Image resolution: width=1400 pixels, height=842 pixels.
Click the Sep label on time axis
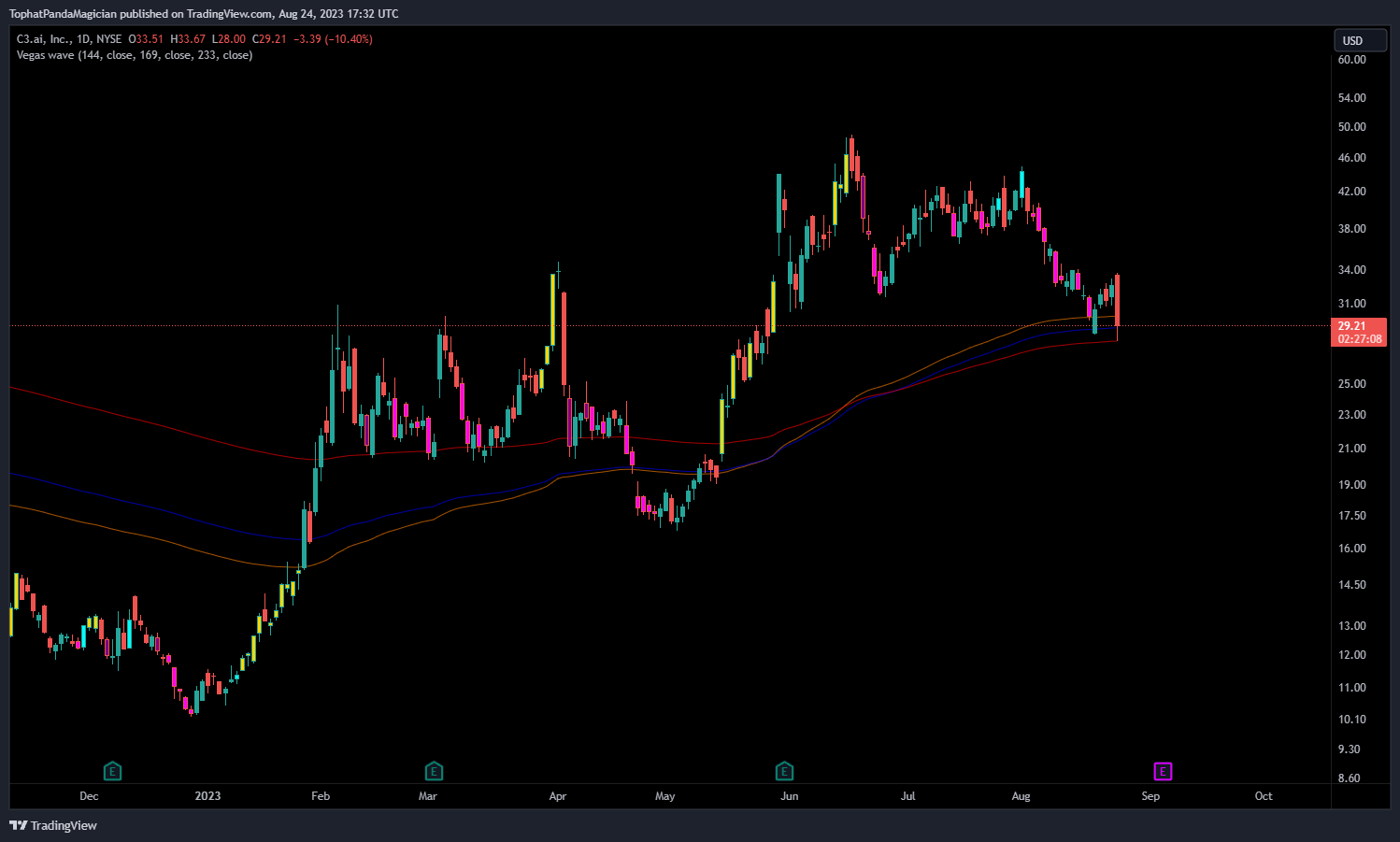click(1150, 796)
